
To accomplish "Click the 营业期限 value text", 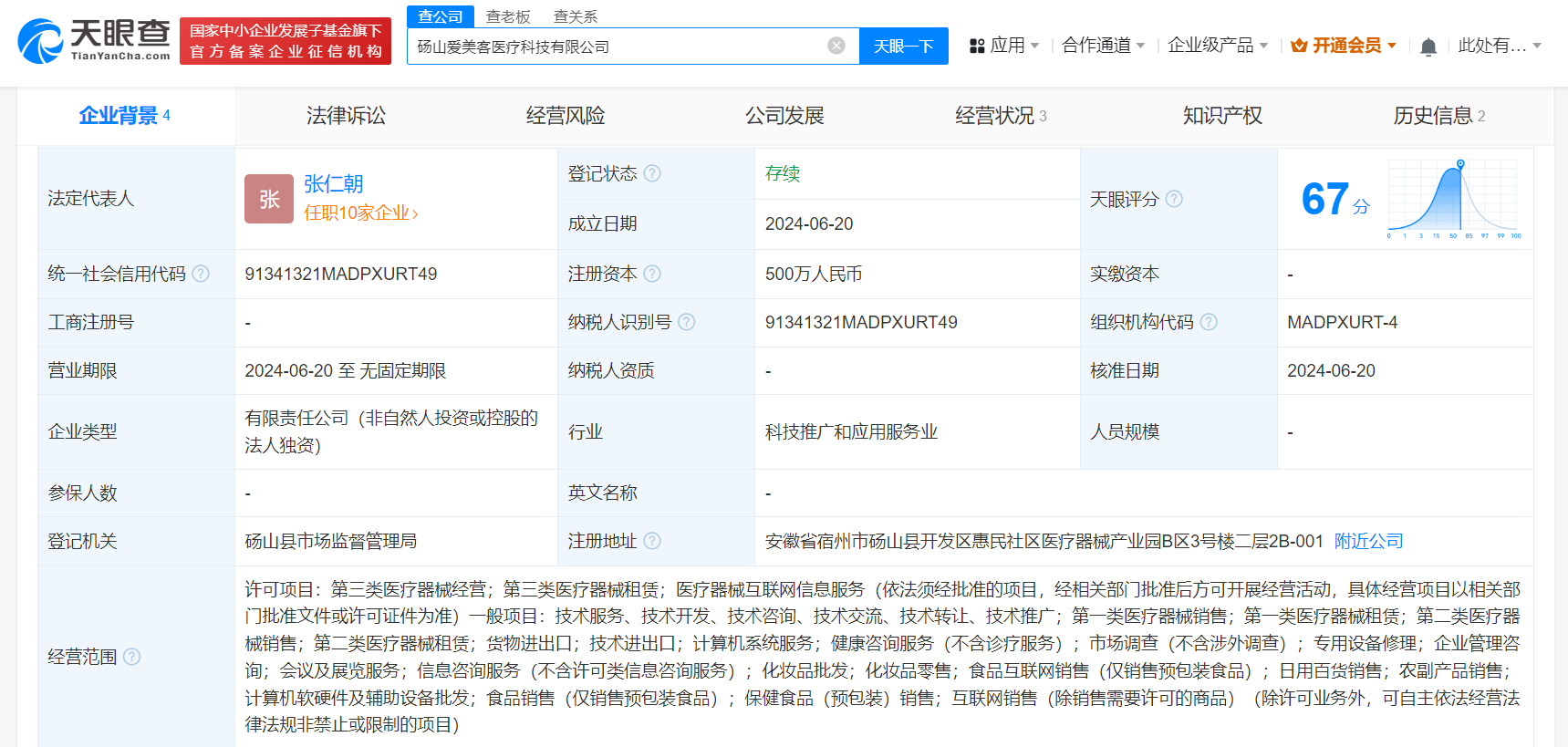I will (x=345, y=370).
